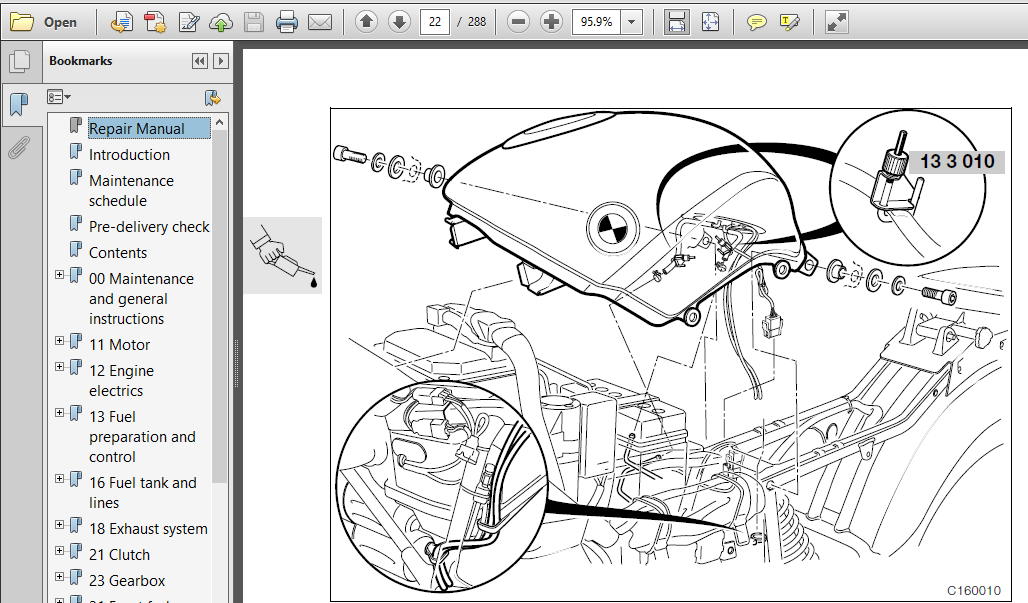
Task: Click the new bookmark icon
Action: 213,98
